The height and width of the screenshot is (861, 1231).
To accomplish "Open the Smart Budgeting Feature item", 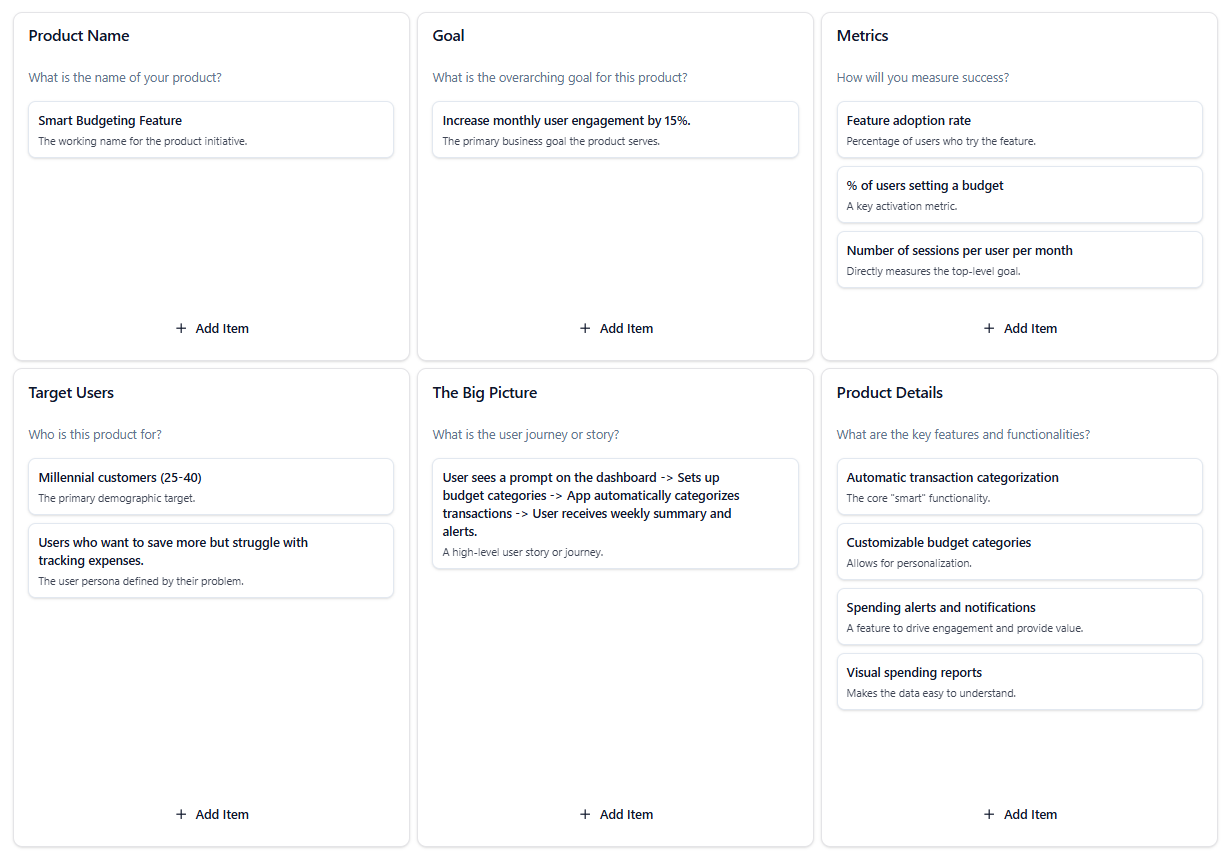I will coord(211,129).
